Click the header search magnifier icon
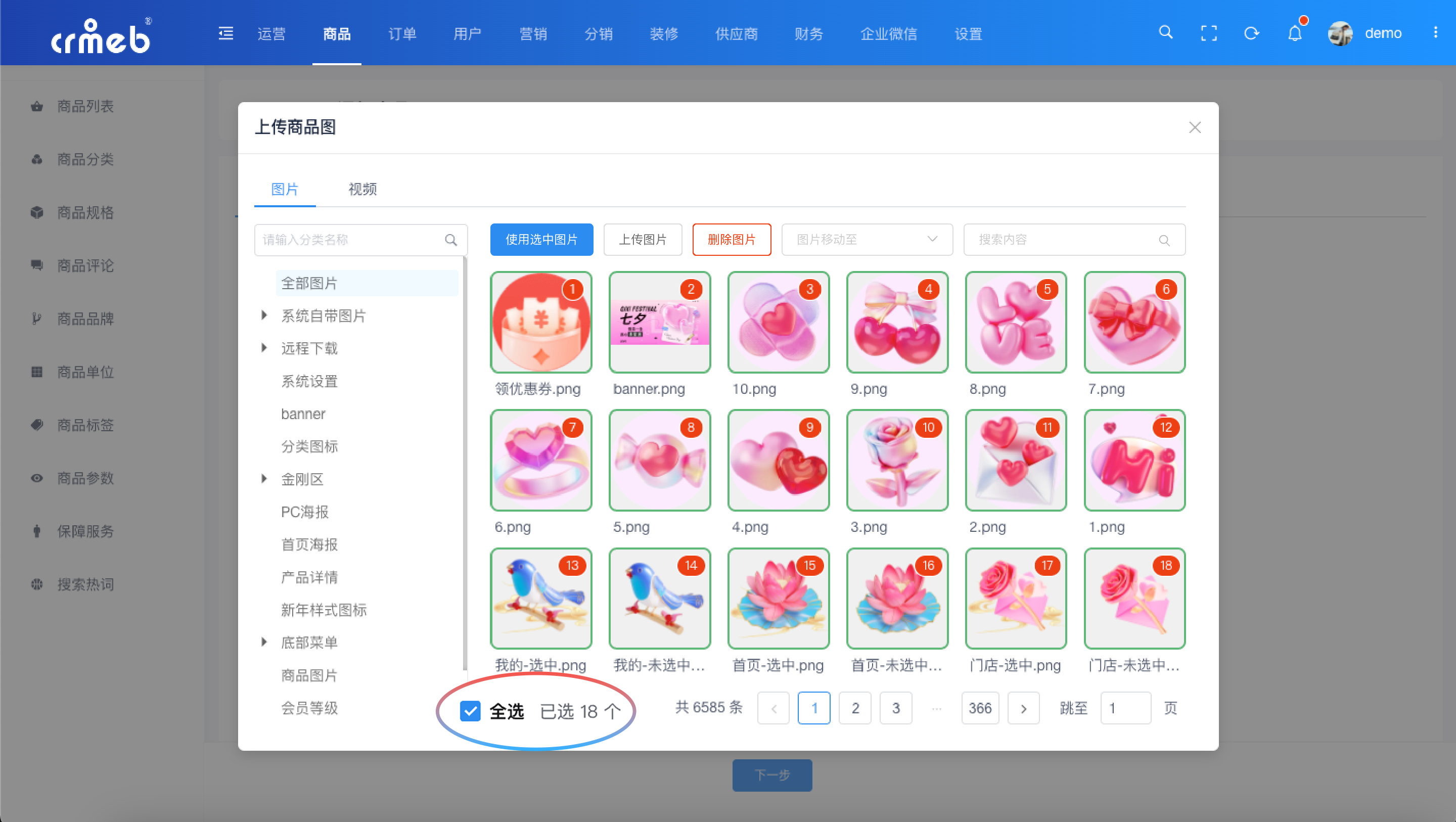 click(x=1165, y=33)
